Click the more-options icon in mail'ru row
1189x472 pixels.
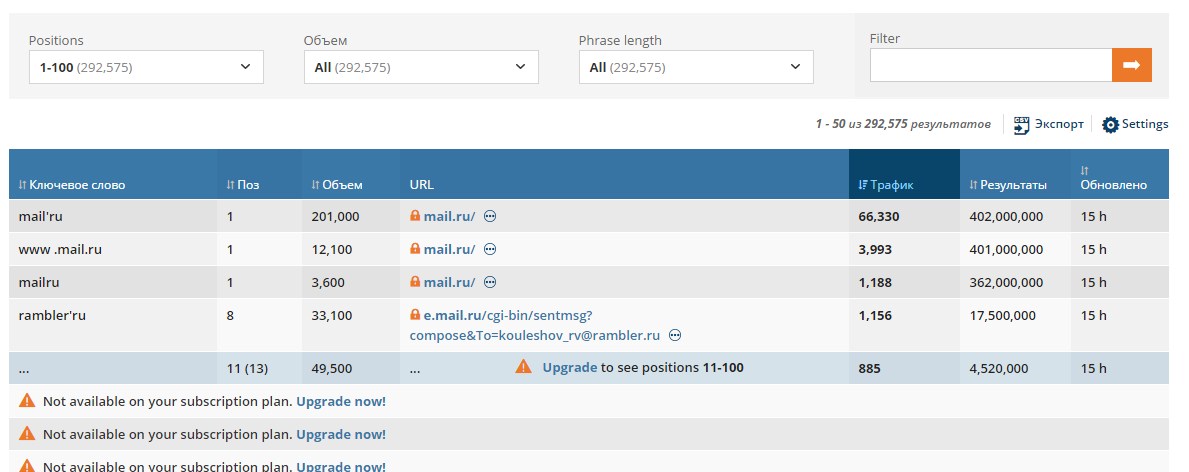pyautogui.click(x=491, y=216)
